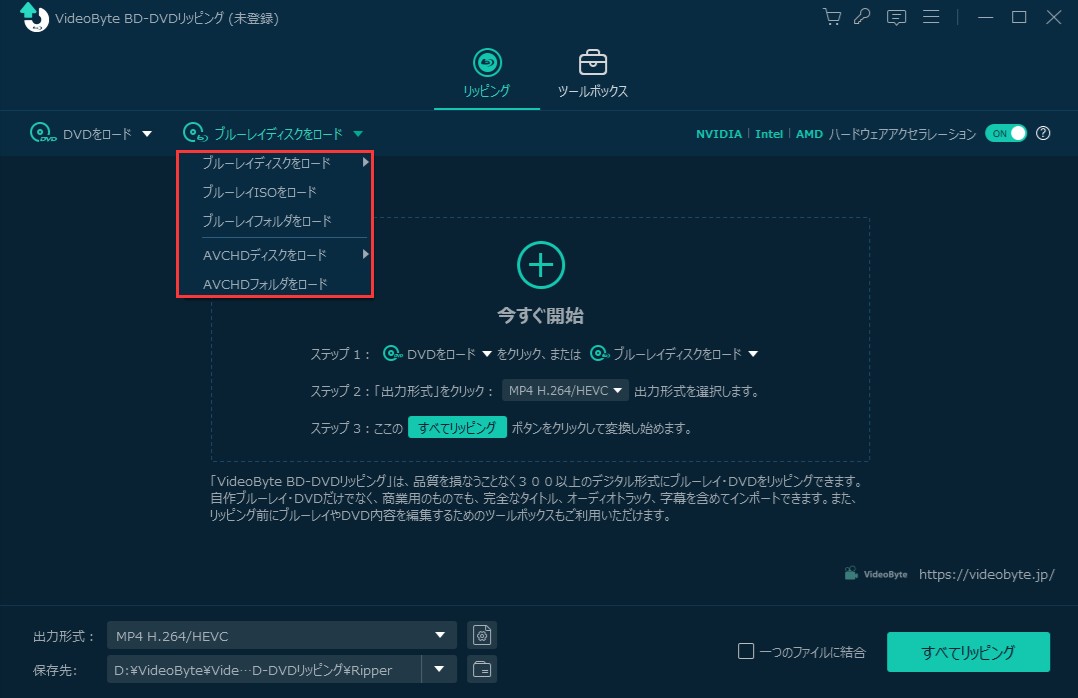Click the 出力形式 label
1078x698 pixels.
tap(64, 636)
